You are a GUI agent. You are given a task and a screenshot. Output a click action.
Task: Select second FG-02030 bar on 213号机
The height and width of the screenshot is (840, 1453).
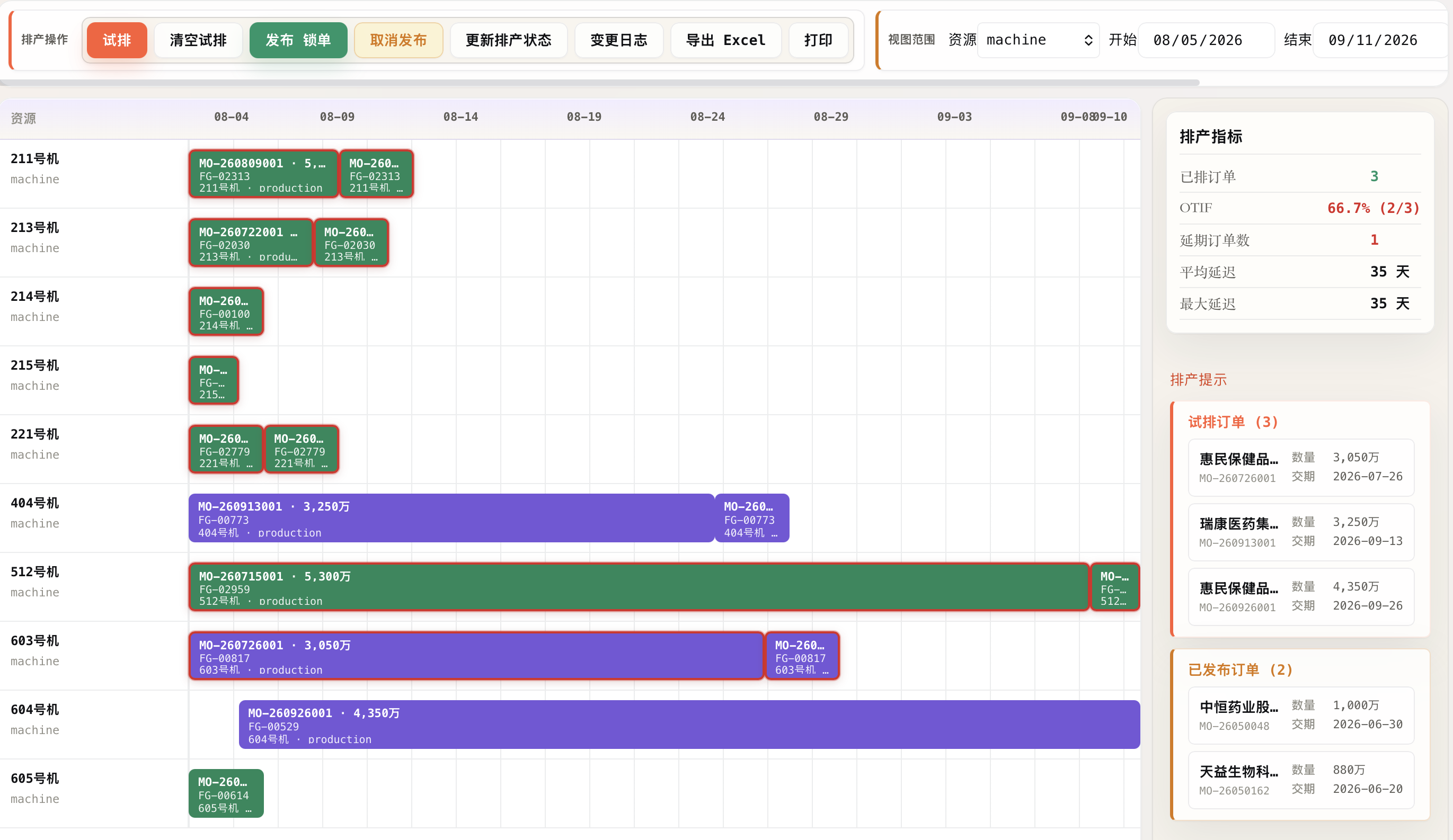tap(351, 243)
